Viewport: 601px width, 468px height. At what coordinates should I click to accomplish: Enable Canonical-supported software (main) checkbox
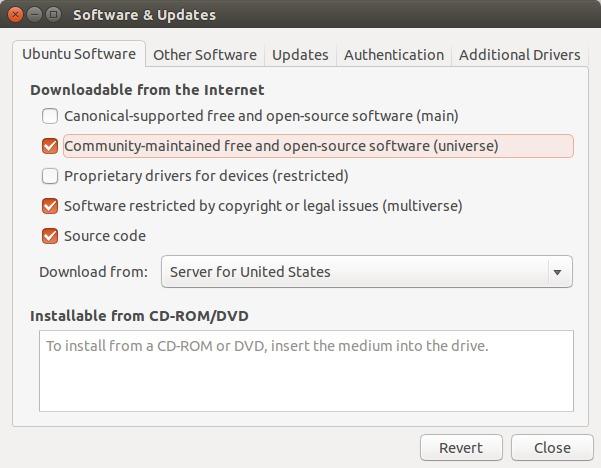pyautogui.click(x=50, y=116)
